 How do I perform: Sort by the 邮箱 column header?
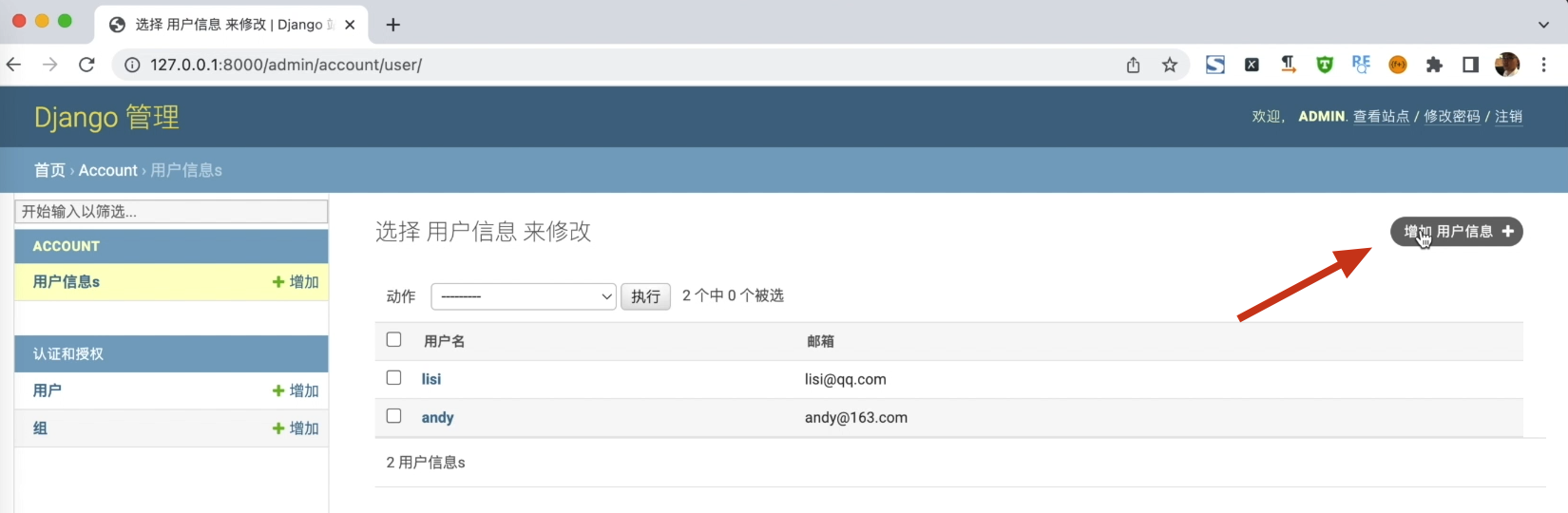(820, 341)
